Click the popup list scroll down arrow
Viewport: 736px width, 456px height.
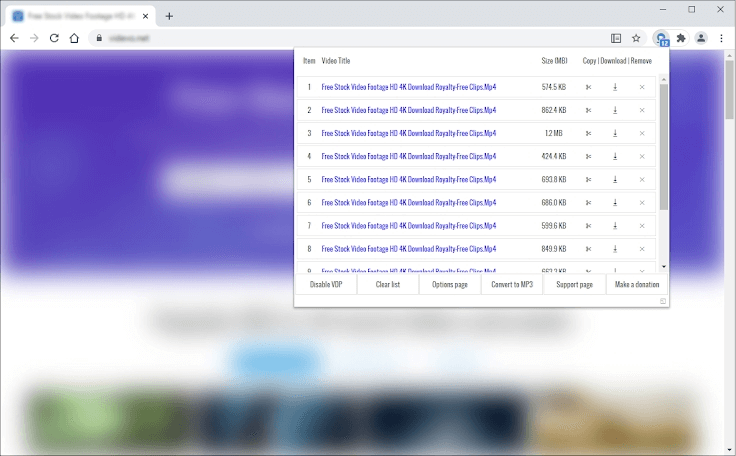[x=664, y=267]
